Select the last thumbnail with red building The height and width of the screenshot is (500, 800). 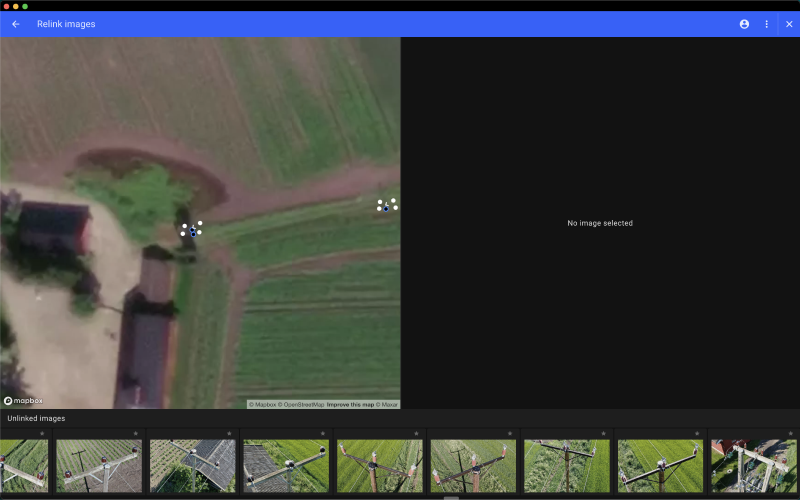pos(754,465)
